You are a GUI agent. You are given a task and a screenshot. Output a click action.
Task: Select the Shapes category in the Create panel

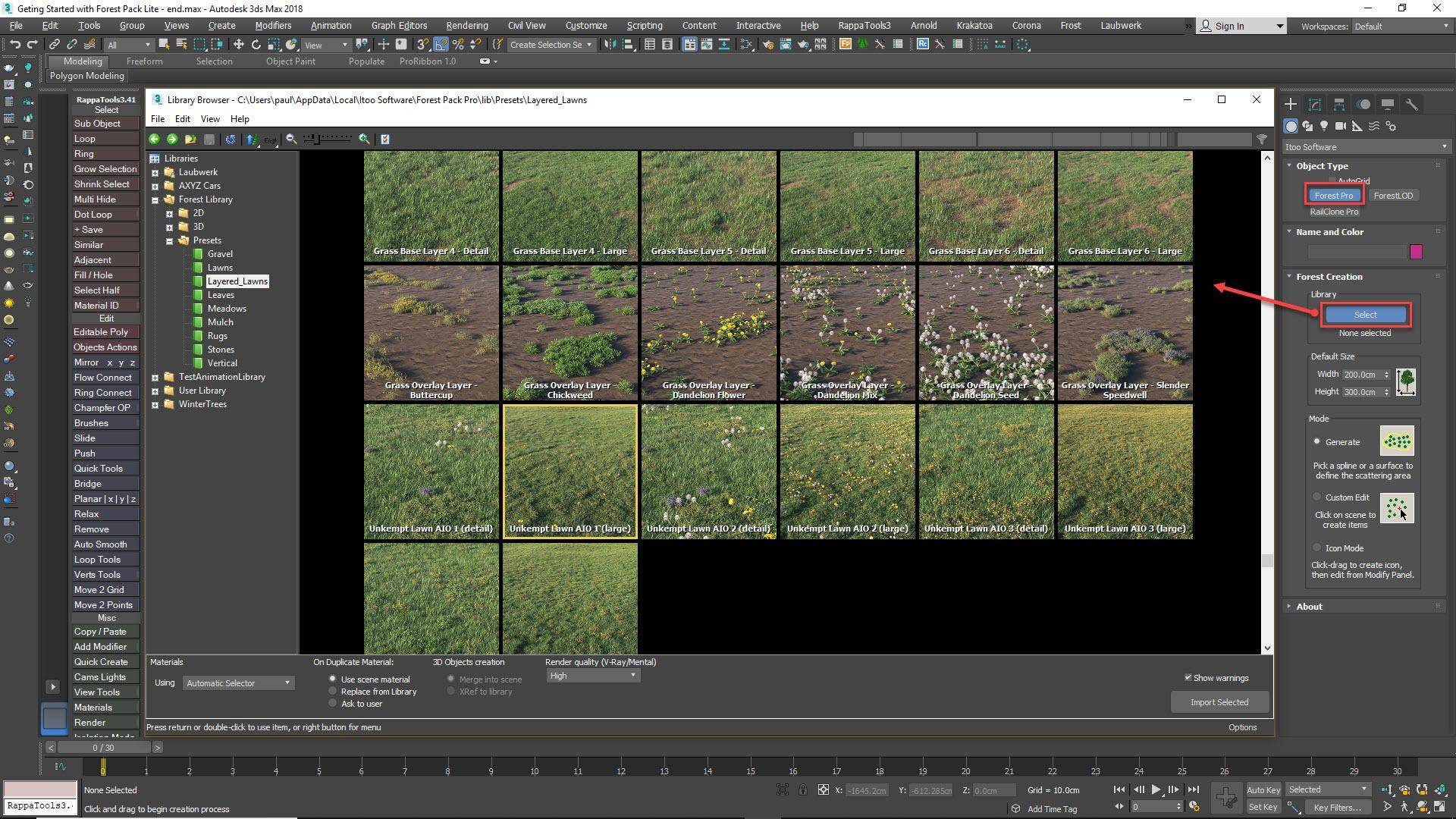(1308, 127)
